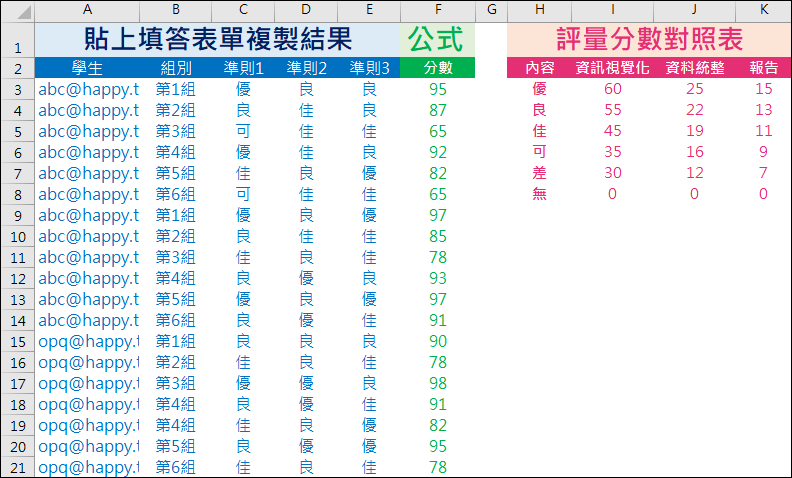Select 可 in 準則1 of row 5

tap(243, 131)
